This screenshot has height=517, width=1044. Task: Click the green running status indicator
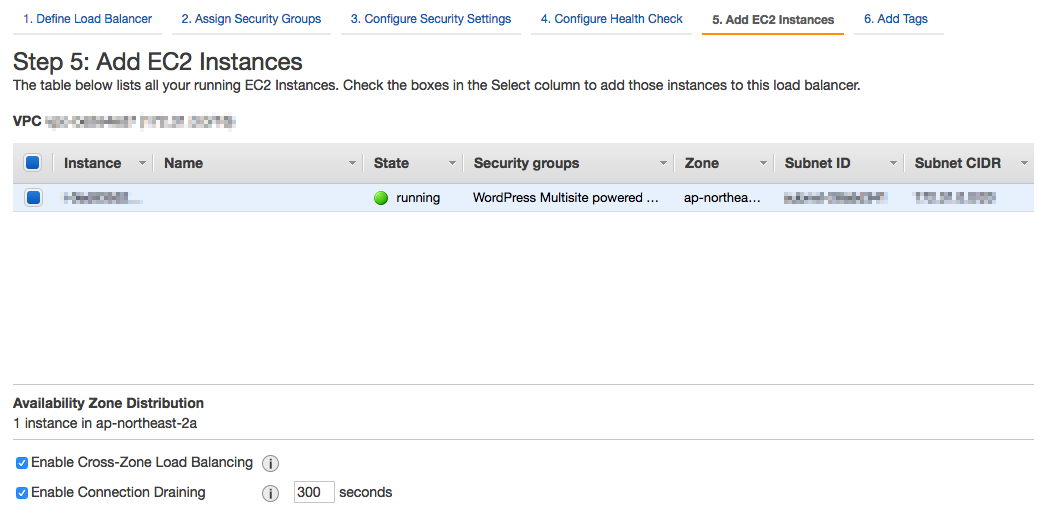click(381, 198)
